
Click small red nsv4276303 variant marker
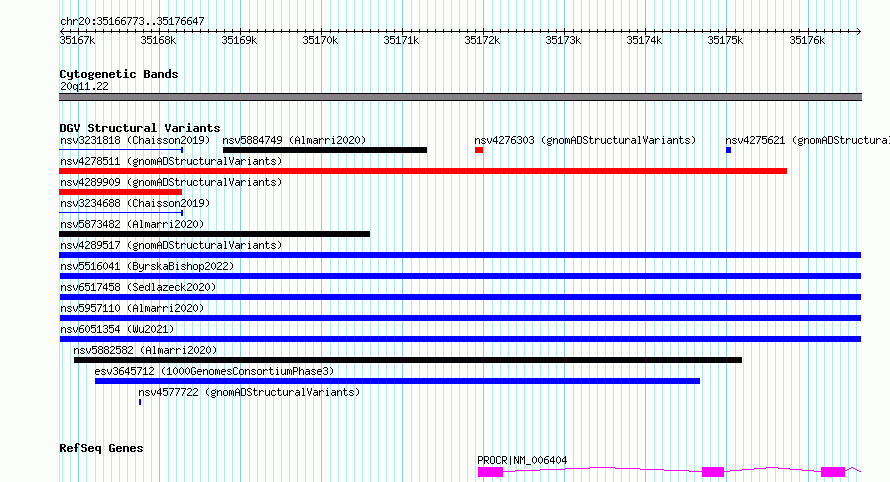pyautogui.click(x=479, y=150)
